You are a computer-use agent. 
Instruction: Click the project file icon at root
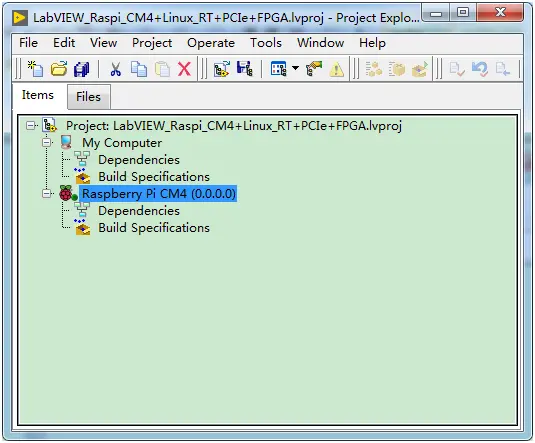click(x=49, y=125)
